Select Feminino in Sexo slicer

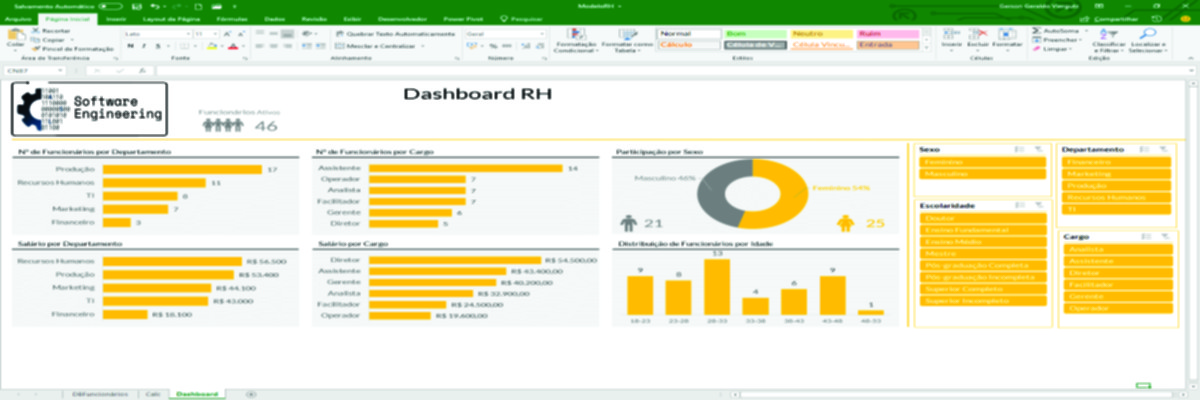(982, 161)
